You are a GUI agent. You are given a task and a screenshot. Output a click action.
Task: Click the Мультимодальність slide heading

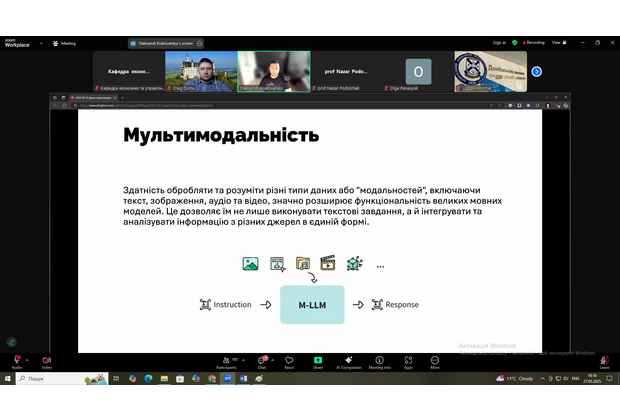tap(221, 135)
